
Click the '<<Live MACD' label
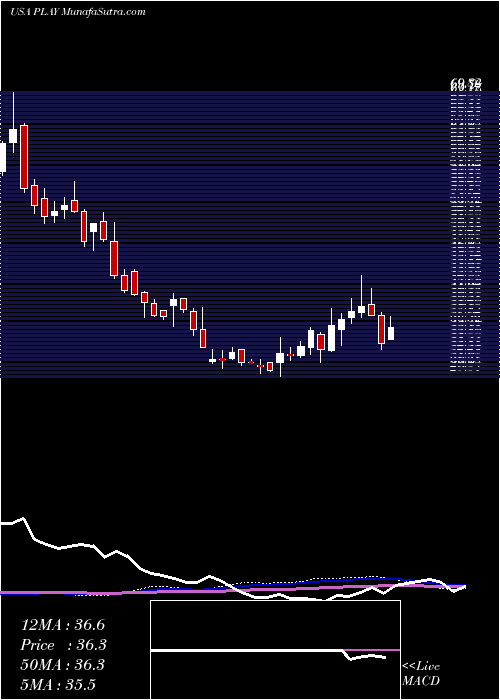[421, 673]
